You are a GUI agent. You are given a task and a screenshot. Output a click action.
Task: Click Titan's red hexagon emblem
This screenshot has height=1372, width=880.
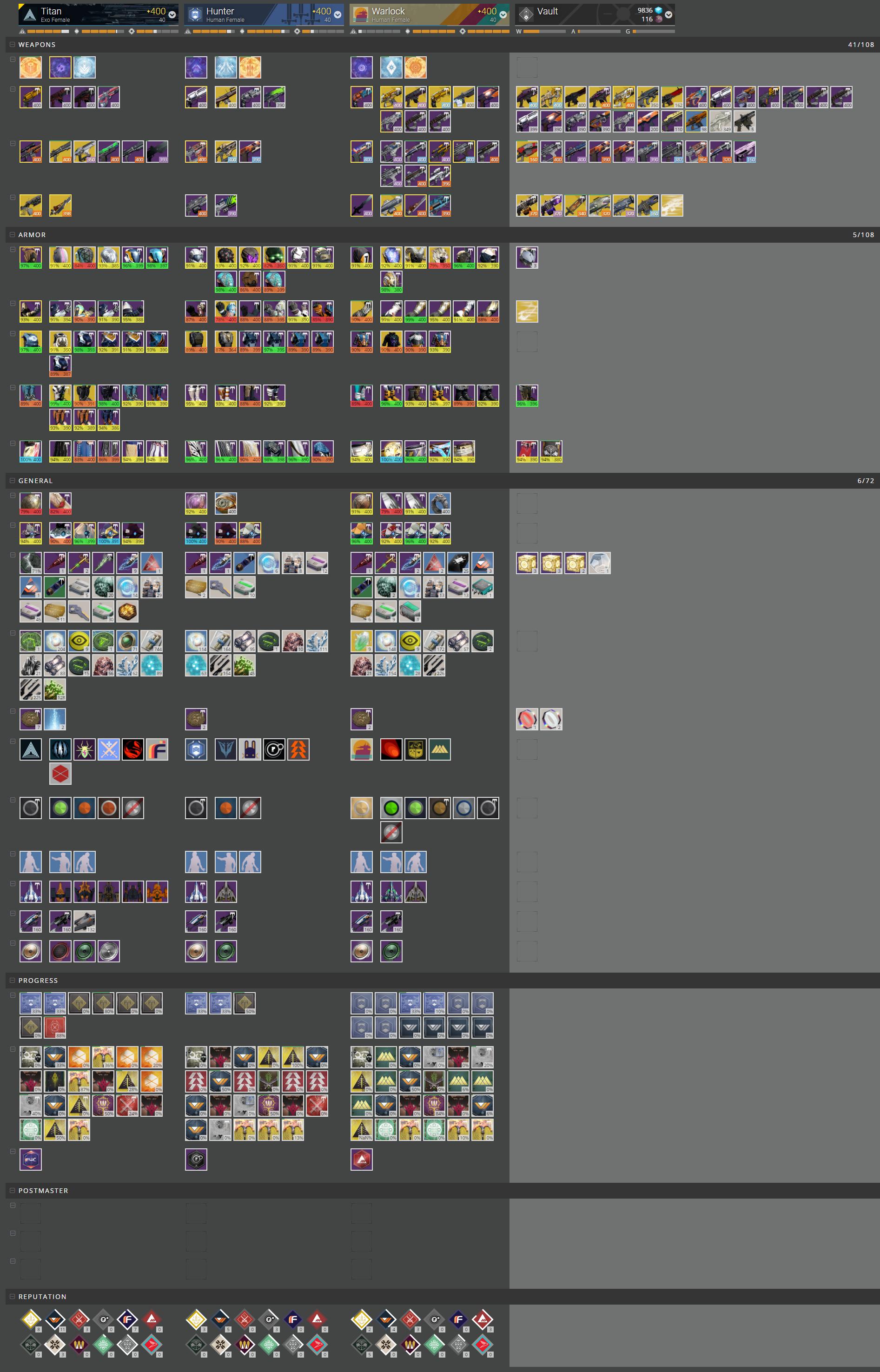tap(60, 774)
